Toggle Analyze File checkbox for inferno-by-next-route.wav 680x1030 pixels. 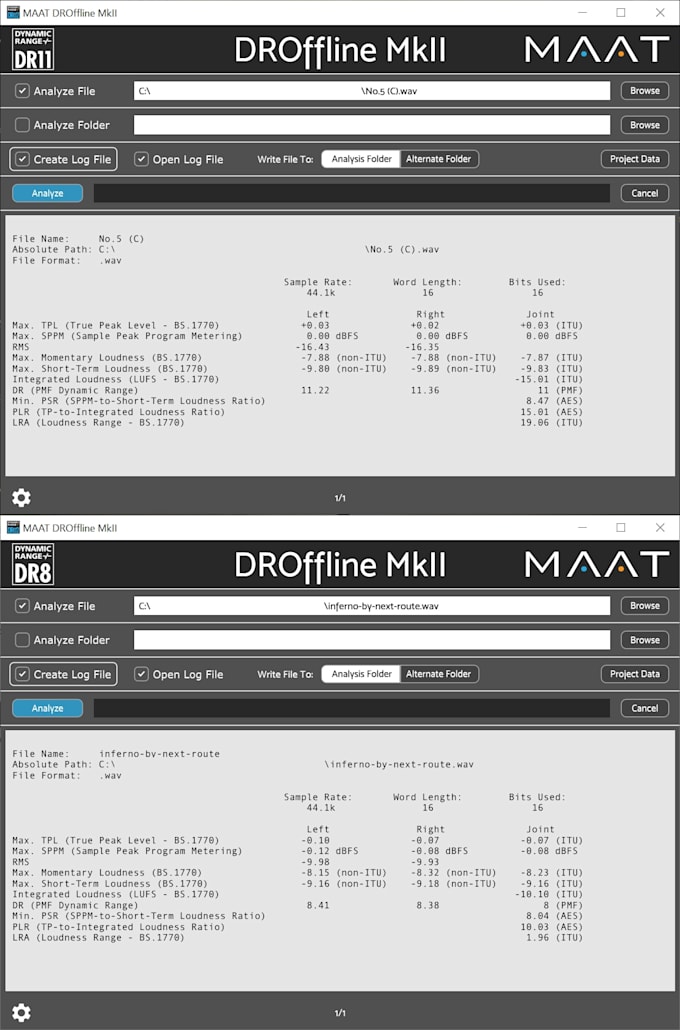22,606
